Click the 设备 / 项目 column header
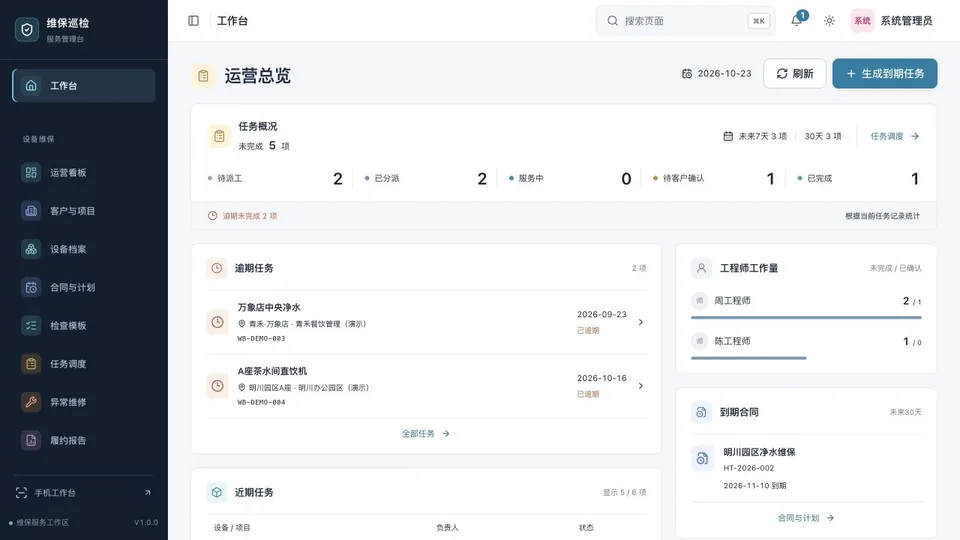The image size is (960, 540). click(x=232, y=528)
